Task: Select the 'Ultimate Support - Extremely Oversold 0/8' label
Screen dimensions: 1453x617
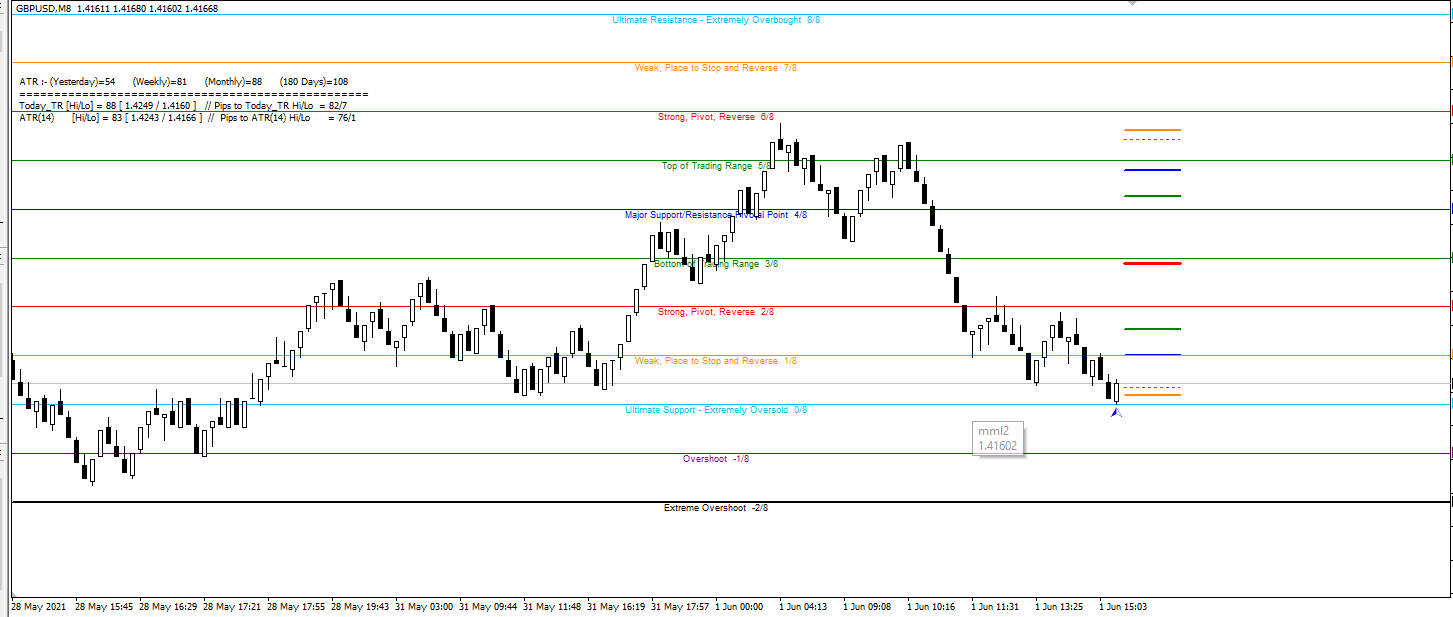Action: pos(716,410)
